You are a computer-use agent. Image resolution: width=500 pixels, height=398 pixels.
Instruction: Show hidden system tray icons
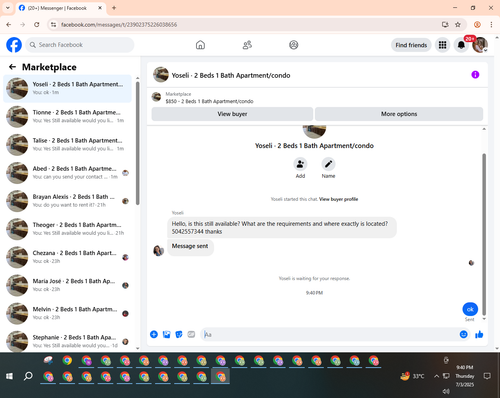point(436,376)
